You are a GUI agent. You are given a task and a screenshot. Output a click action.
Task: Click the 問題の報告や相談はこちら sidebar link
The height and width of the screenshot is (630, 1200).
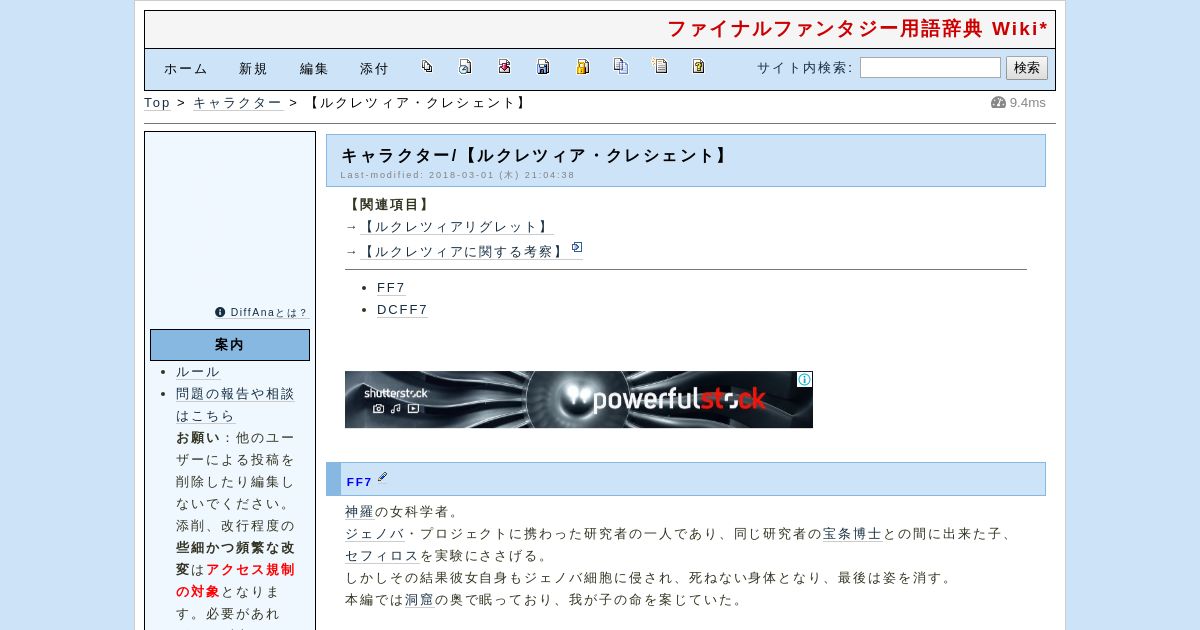[x=235, y=405]
